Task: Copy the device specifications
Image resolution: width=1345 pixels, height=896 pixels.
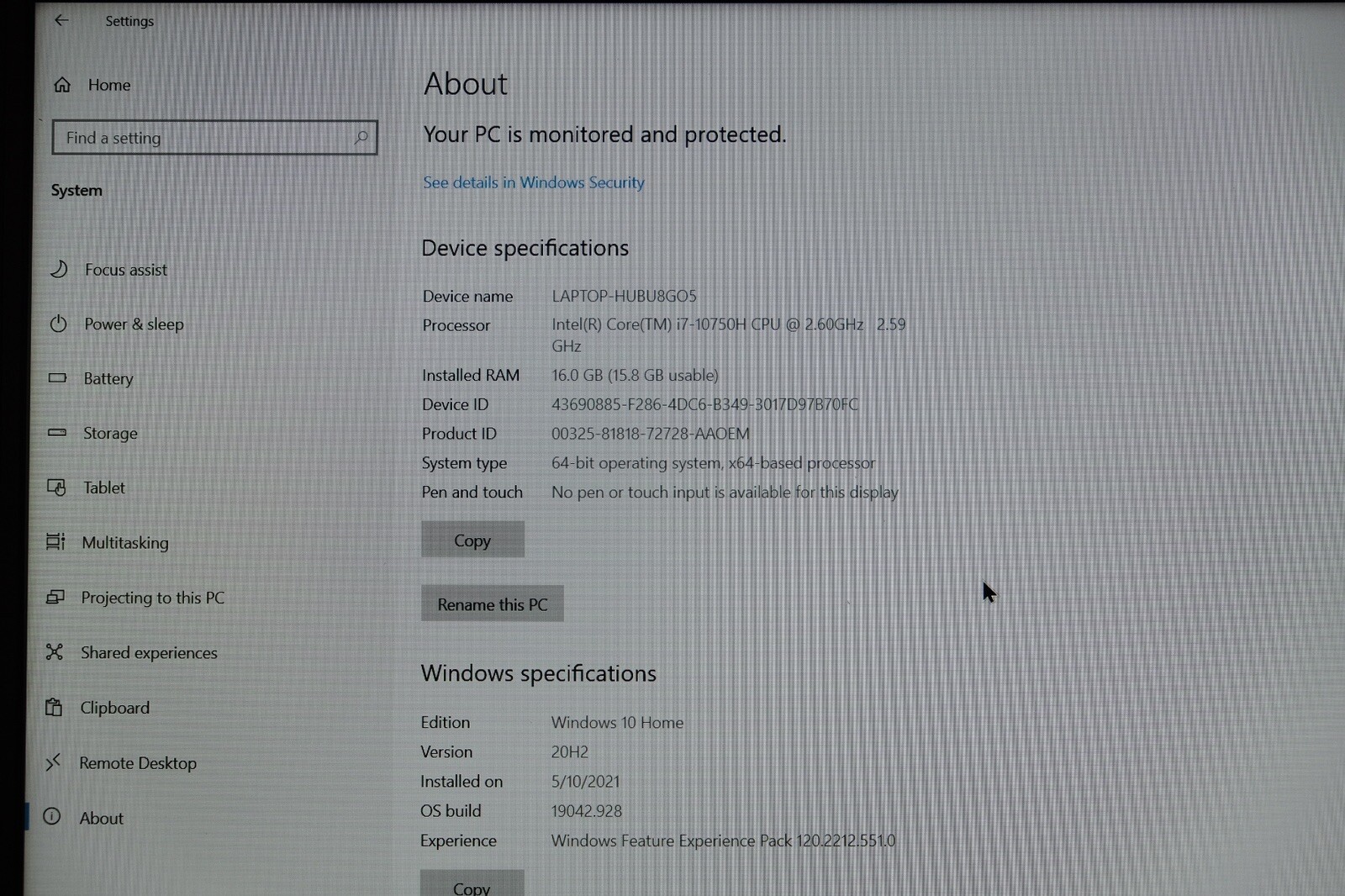Action: pos(472,540)
